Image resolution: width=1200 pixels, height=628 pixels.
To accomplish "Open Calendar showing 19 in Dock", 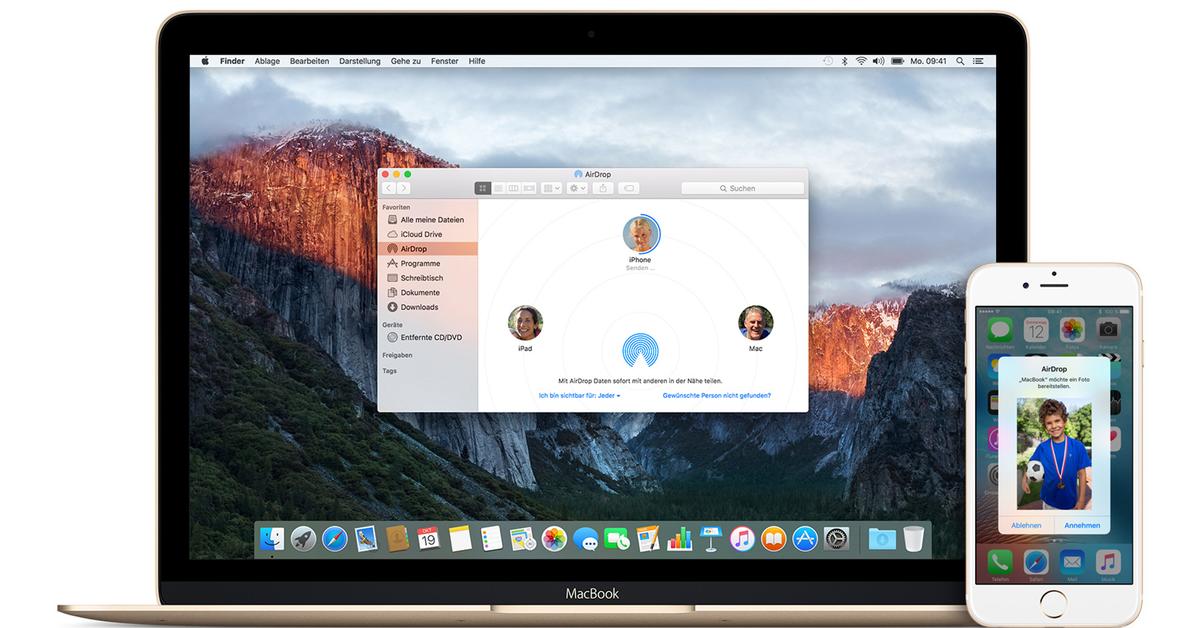I will point(428,539).
